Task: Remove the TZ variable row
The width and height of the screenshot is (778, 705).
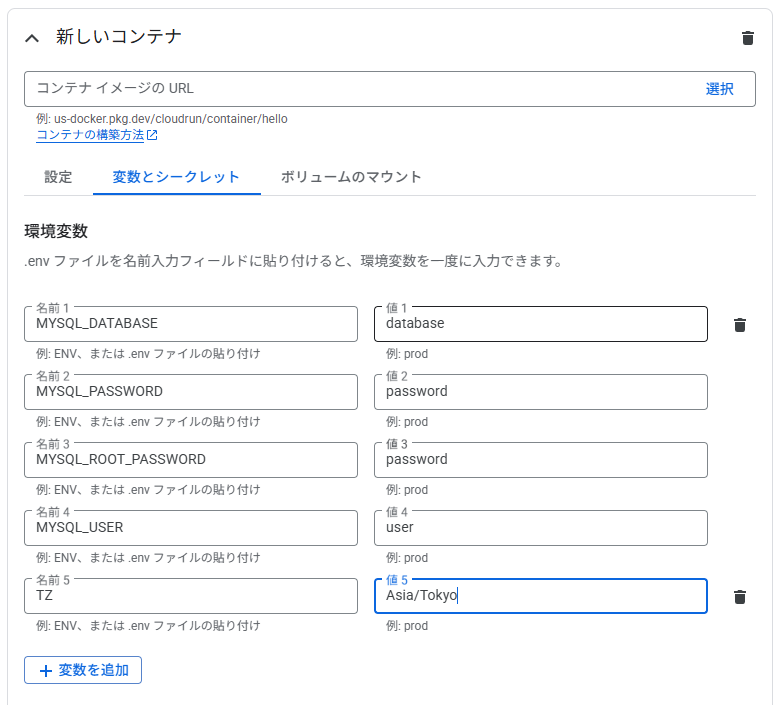Action: [740, 597]
